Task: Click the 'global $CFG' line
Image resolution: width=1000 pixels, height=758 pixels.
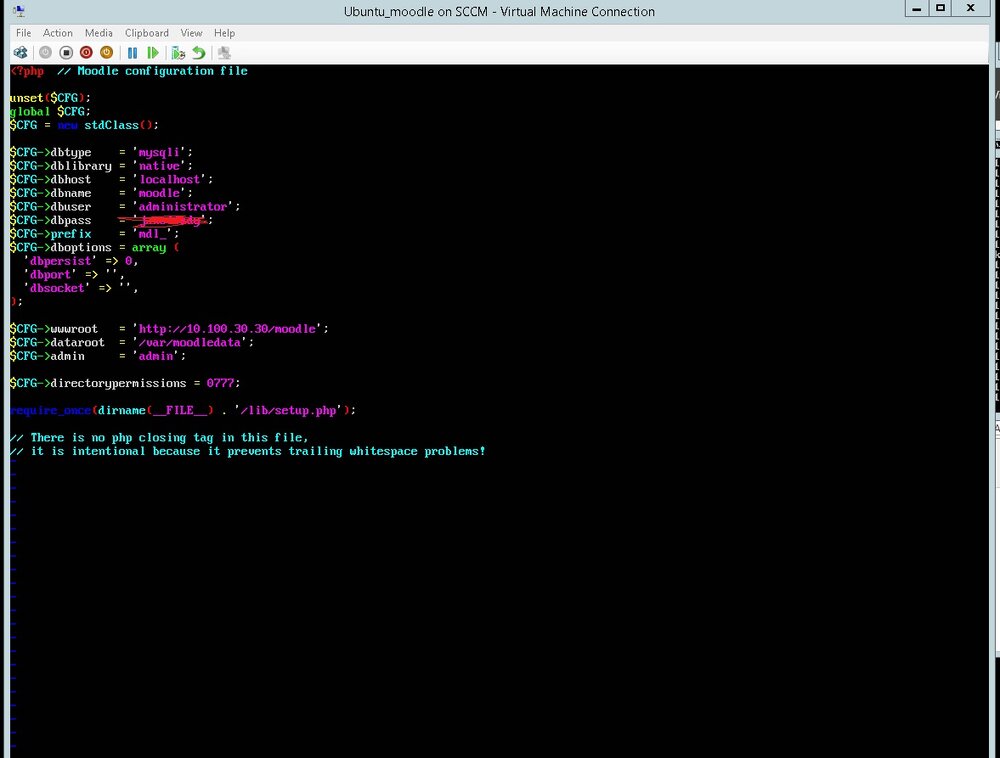Action: tap(50, 112)
